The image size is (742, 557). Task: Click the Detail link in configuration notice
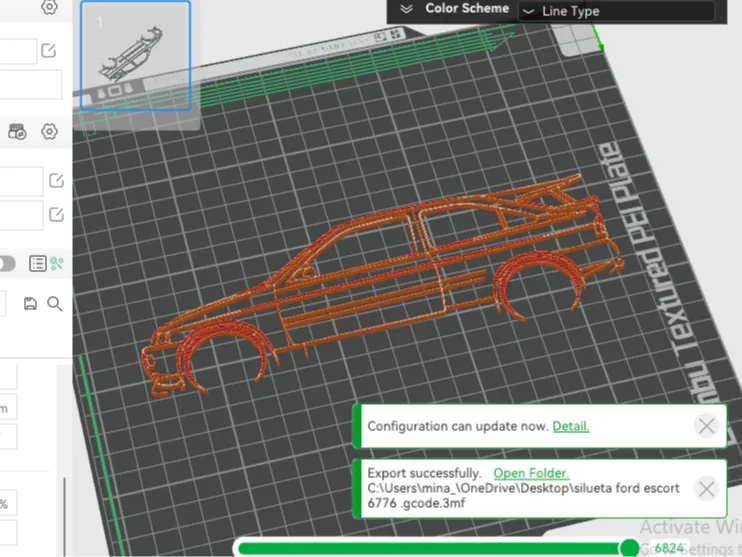[571, 426]
